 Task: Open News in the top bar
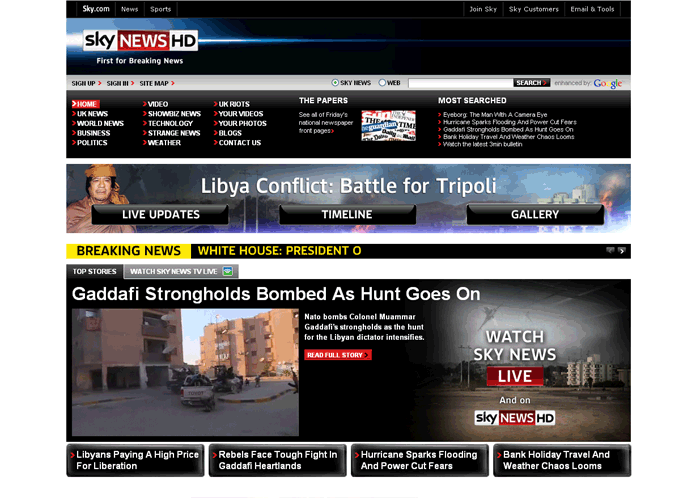point(129,9)
